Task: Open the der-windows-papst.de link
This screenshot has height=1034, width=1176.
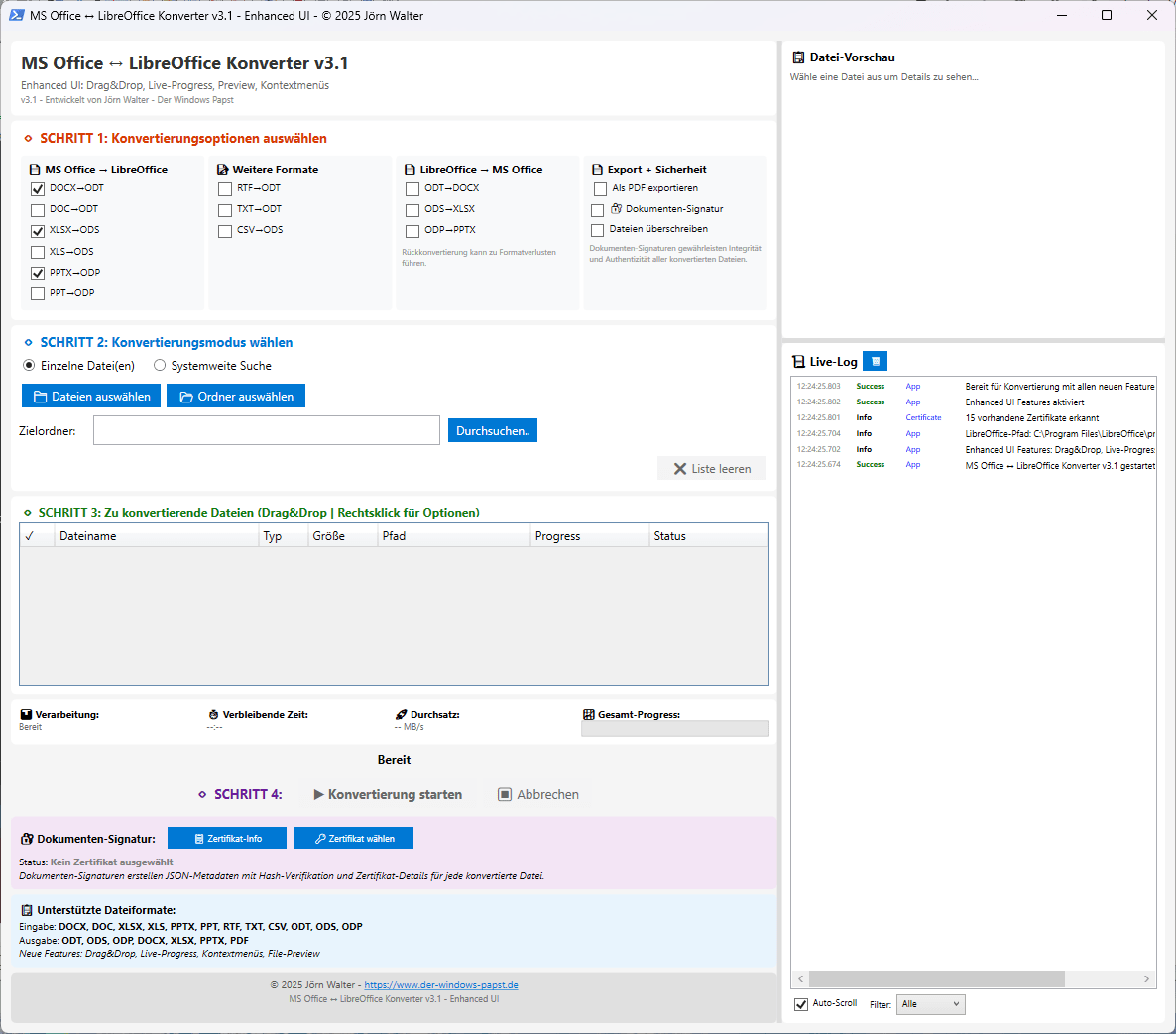Action: click(x=440, y=985)
